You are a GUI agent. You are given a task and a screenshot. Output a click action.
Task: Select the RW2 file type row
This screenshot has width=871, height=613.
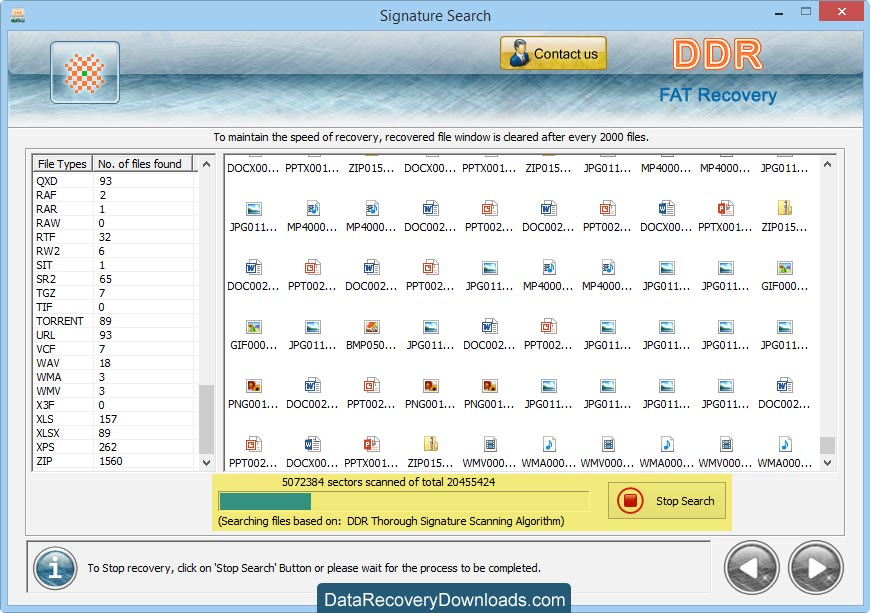coord(115,251)
